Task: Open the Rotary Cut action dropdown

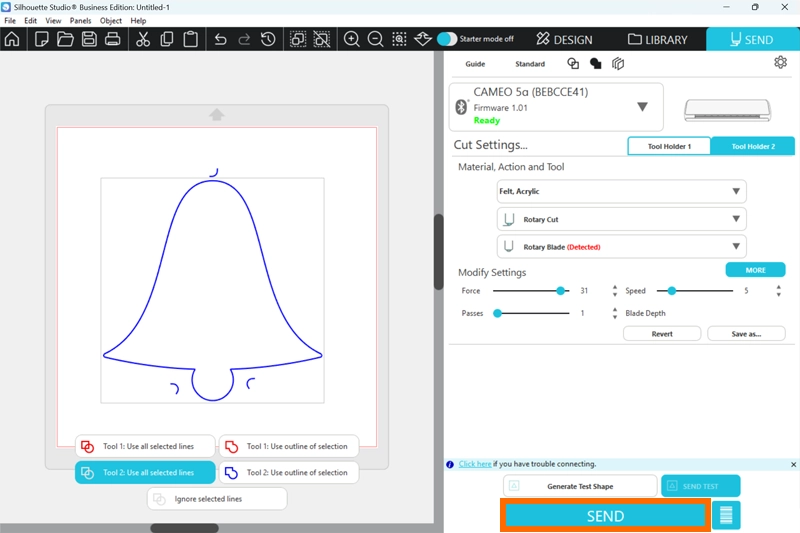Action: point(621,219)
